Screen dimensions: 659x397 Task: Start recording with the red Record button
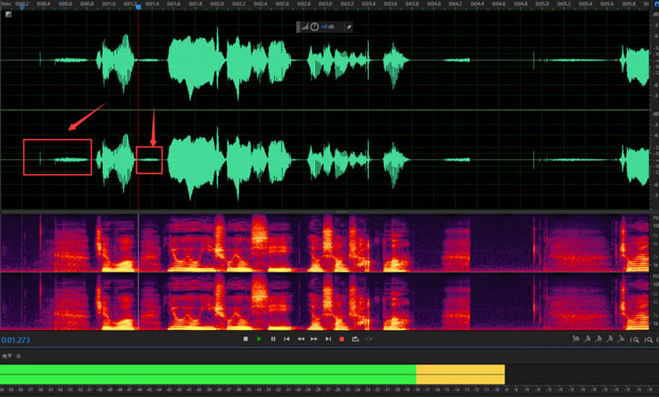(x=342, y=339)
